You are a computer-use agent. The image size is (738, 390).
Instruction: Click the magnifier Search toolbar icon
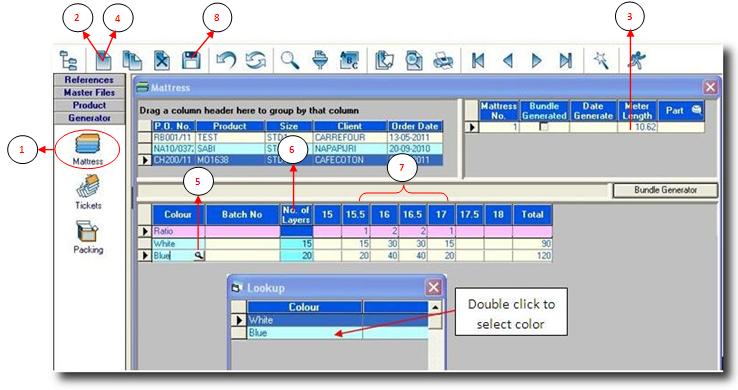point(290,60)
